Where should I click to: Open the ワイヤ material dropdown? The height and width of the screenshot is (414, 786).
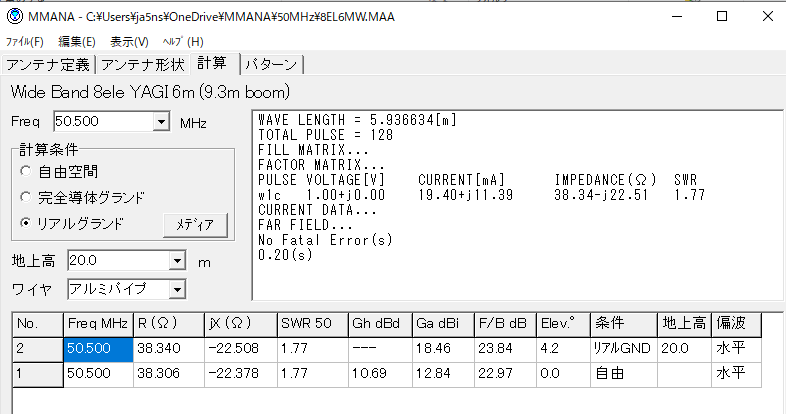click(177, 290)
